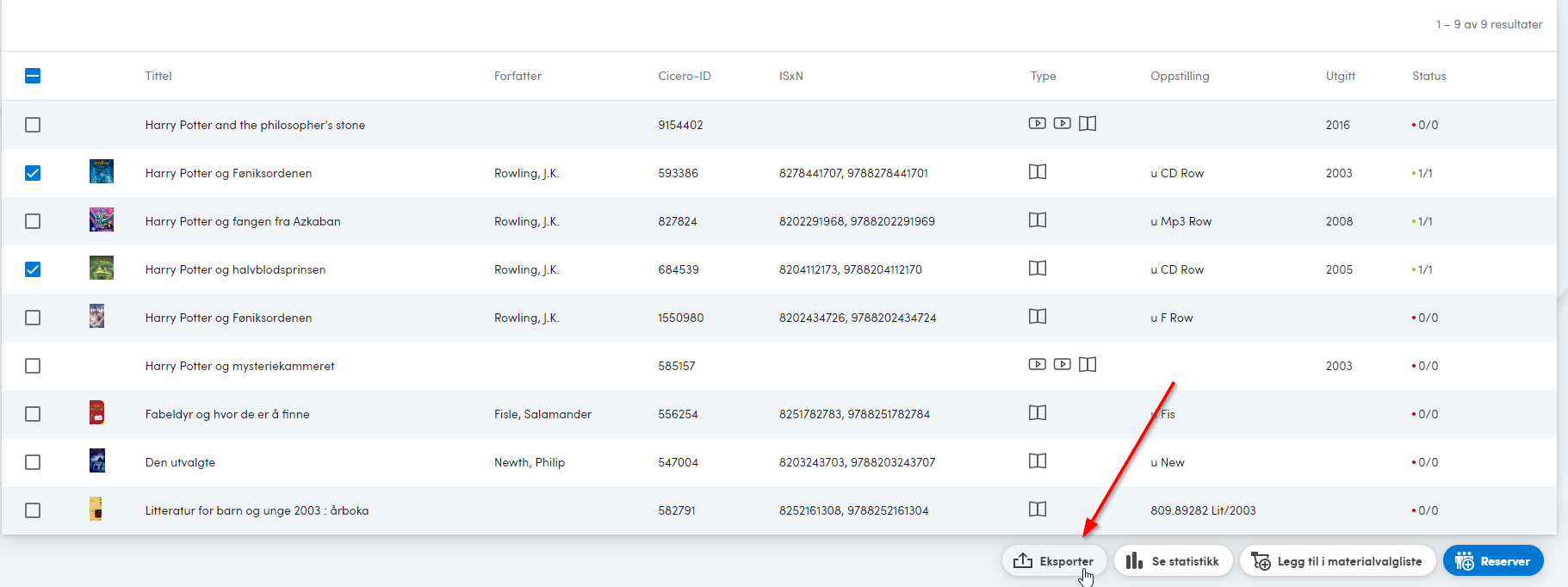Viewport: 1568px width, 587px height.
Task: Click book type icon in Fabeldyr row
Action: coord(1038,412)
